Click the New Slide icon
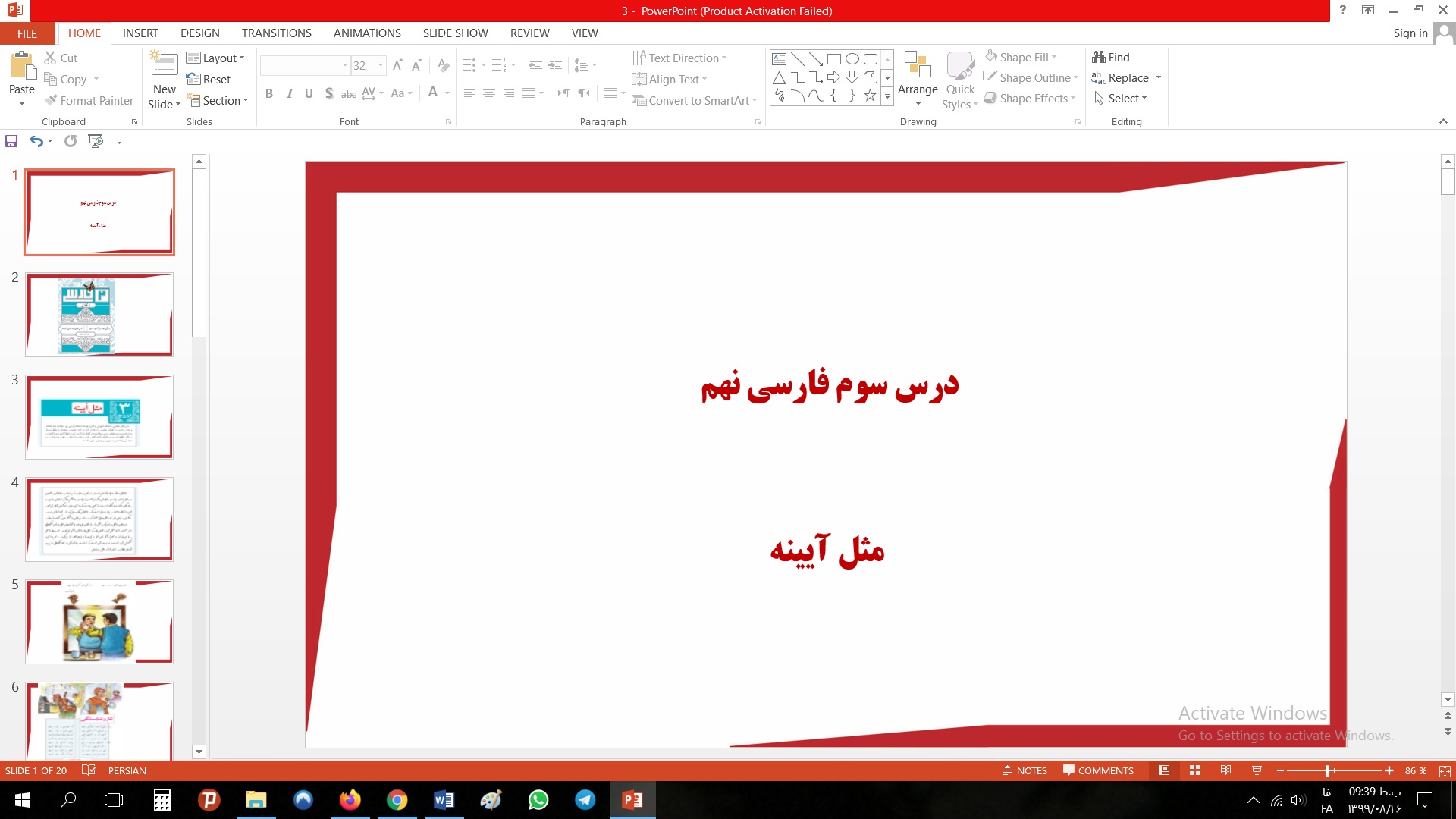This screenshot has height=819, width=1456. click(164, 64)
